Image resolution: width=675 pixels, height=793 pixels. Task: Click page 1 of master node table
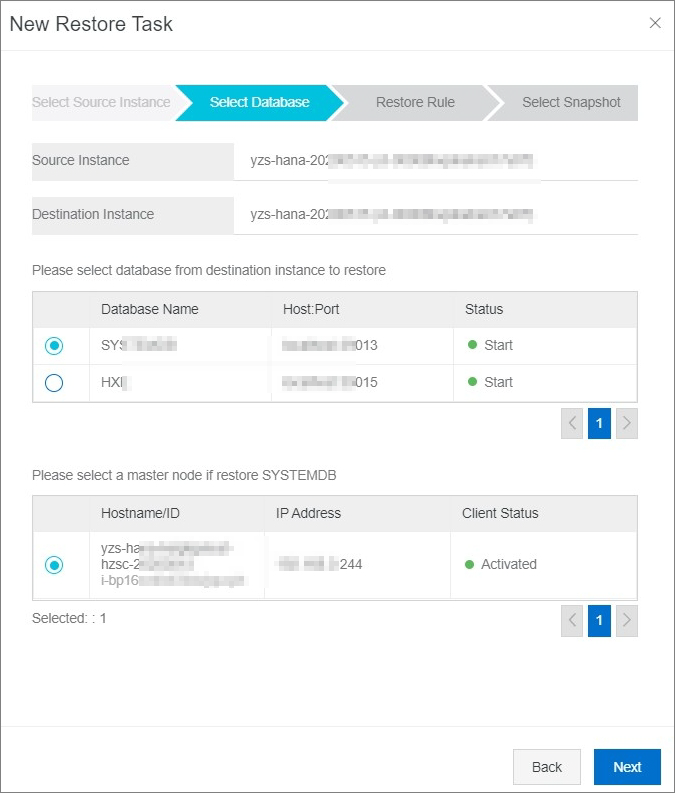click(599, 621)
